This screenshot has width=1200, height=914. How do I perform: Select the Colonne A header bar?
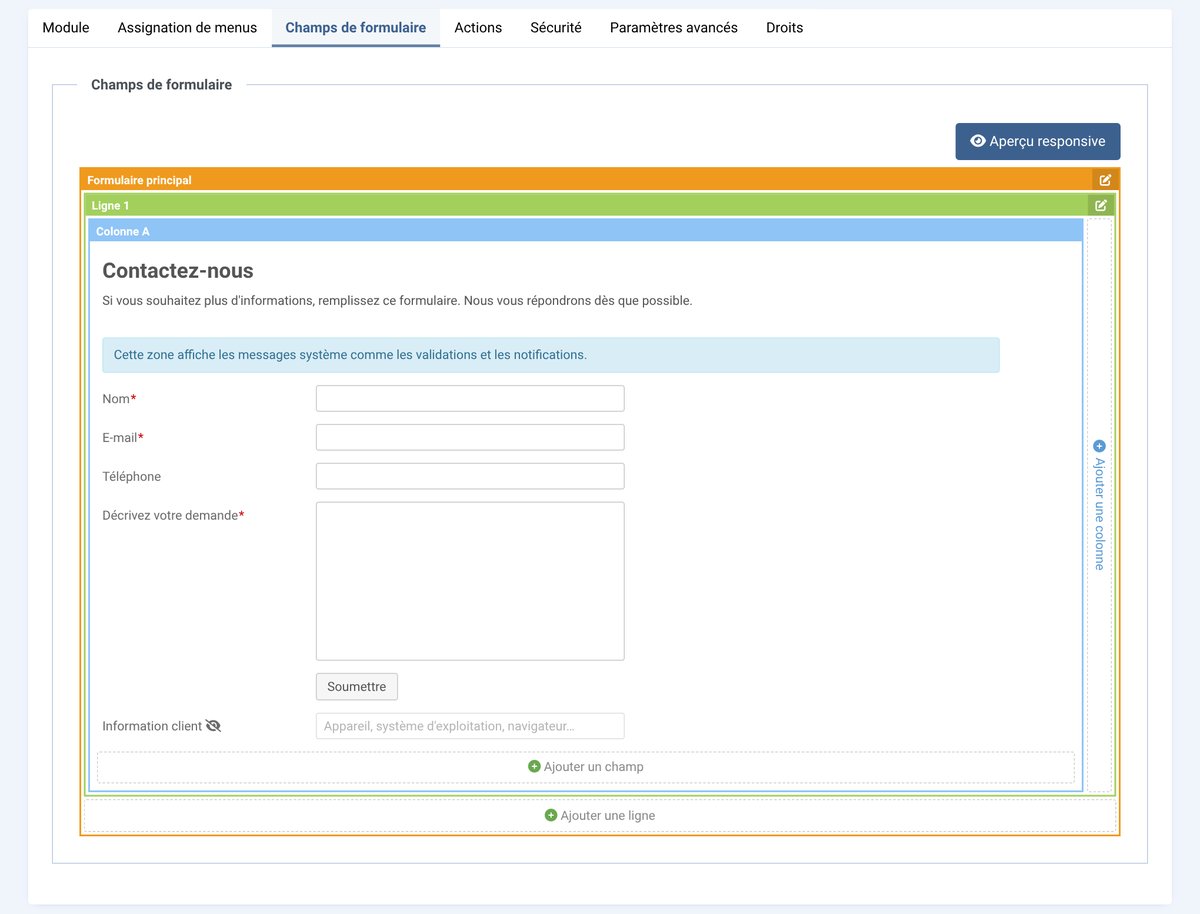[586, 231]
